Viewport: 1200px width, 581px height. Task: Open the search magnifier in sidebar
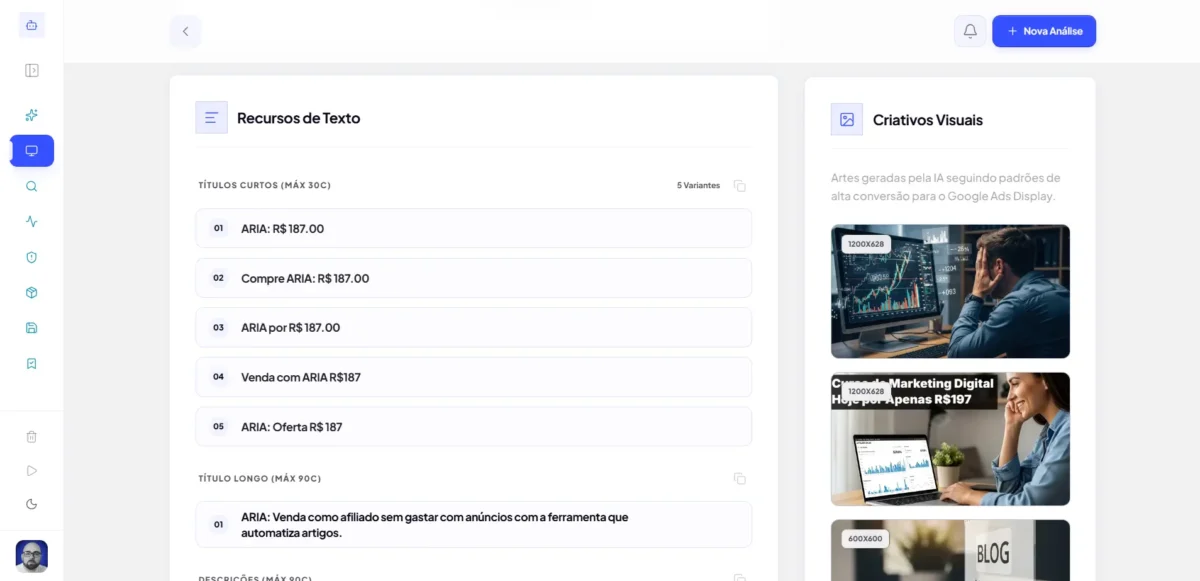32,186
